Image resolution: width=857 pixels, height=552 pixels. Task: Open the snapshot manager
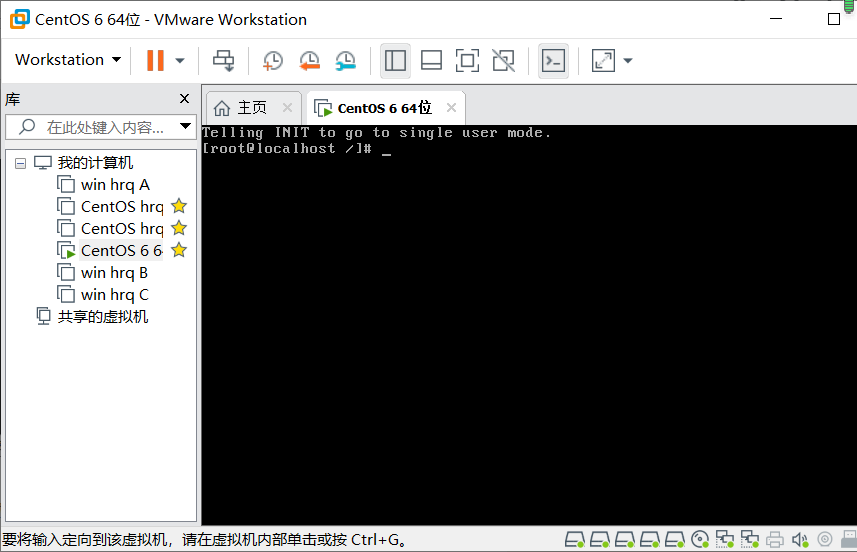pos(346,61)
